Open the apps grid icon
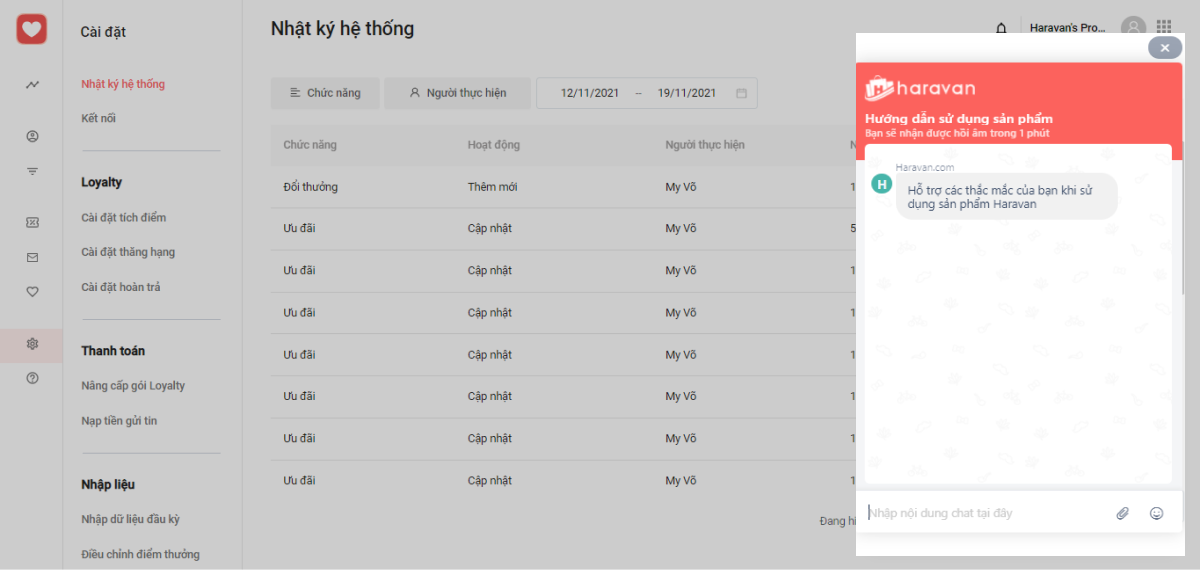1200x570 pixels. pyautogui.click(x=1164, y=27)
